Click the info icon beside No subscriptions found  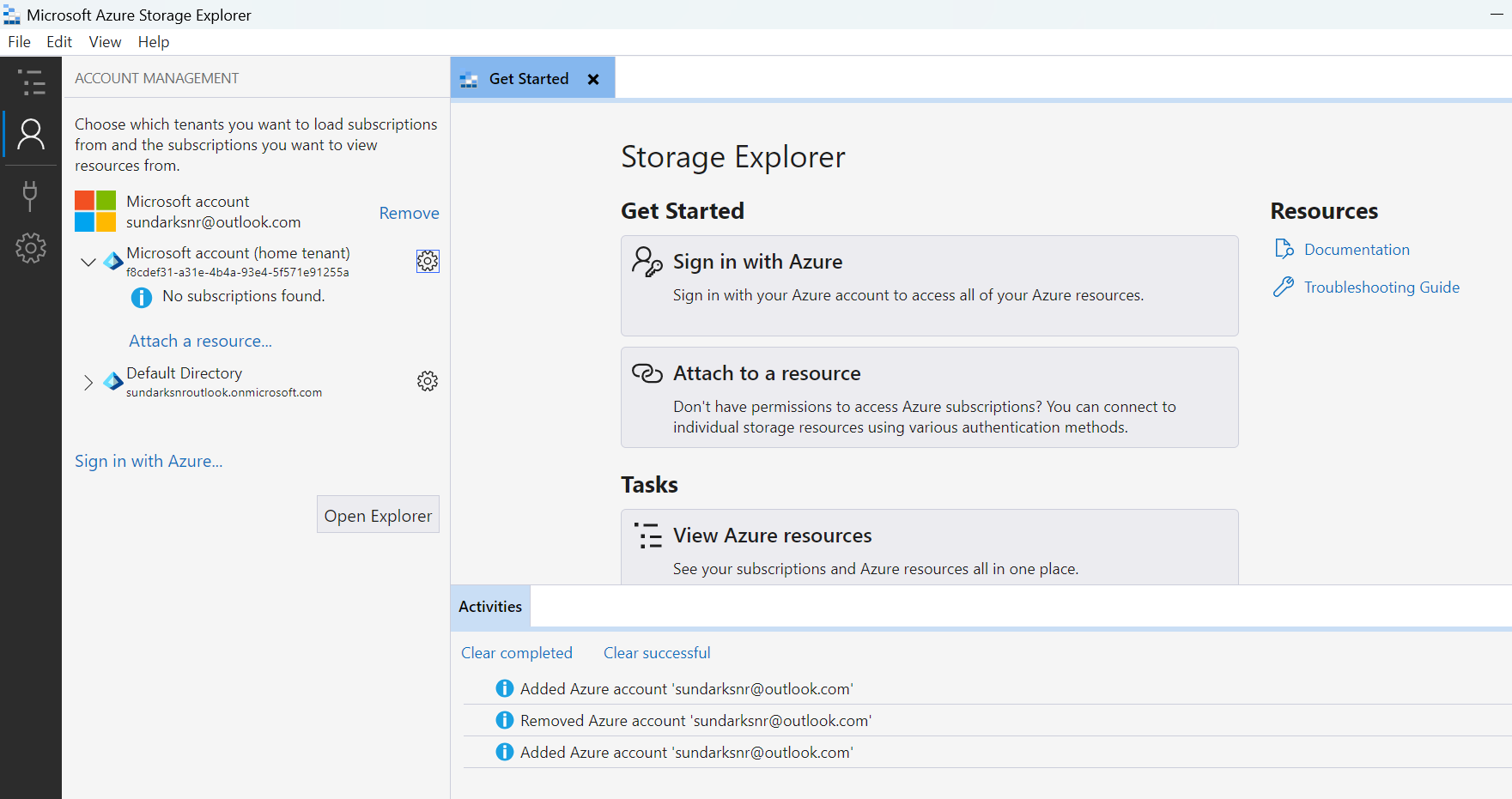click(x=142, y=297)
